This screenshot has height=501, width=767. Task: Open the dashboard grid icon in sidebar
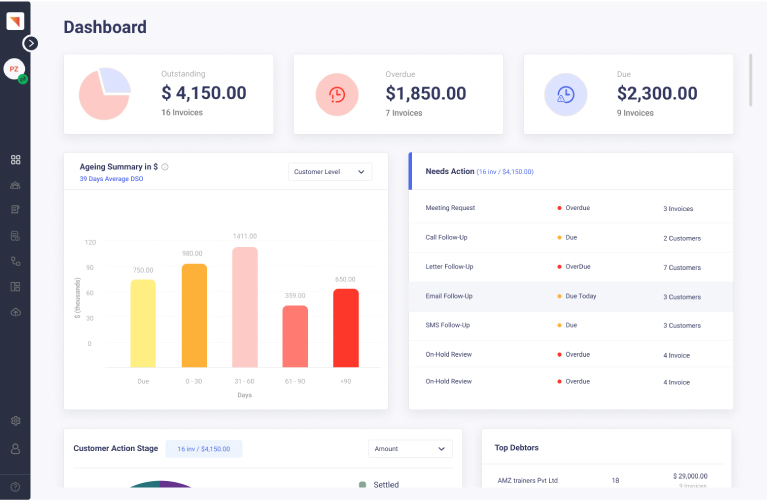[x=16, y=159]
